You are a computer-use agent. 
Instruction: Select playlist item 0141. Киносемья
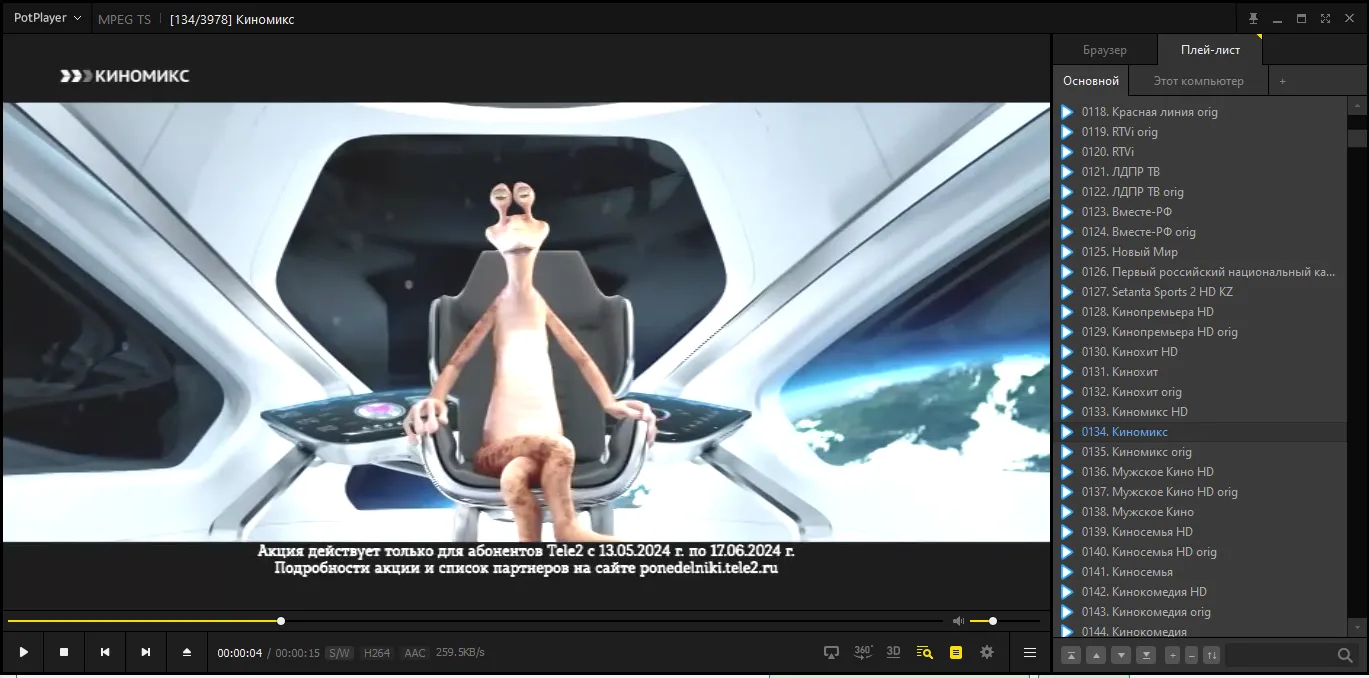point(1200,572)
